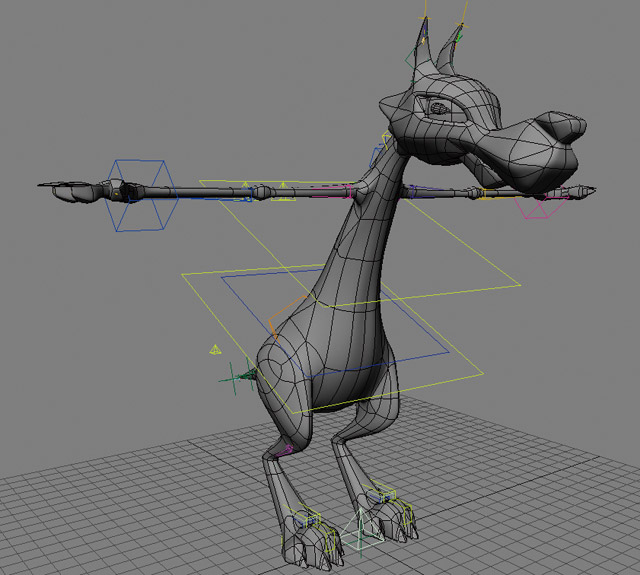Image resolution: width=640 pixels, height=575 pixels.
Task: Pick the blue square hip control curve
Action: (335, 322)
